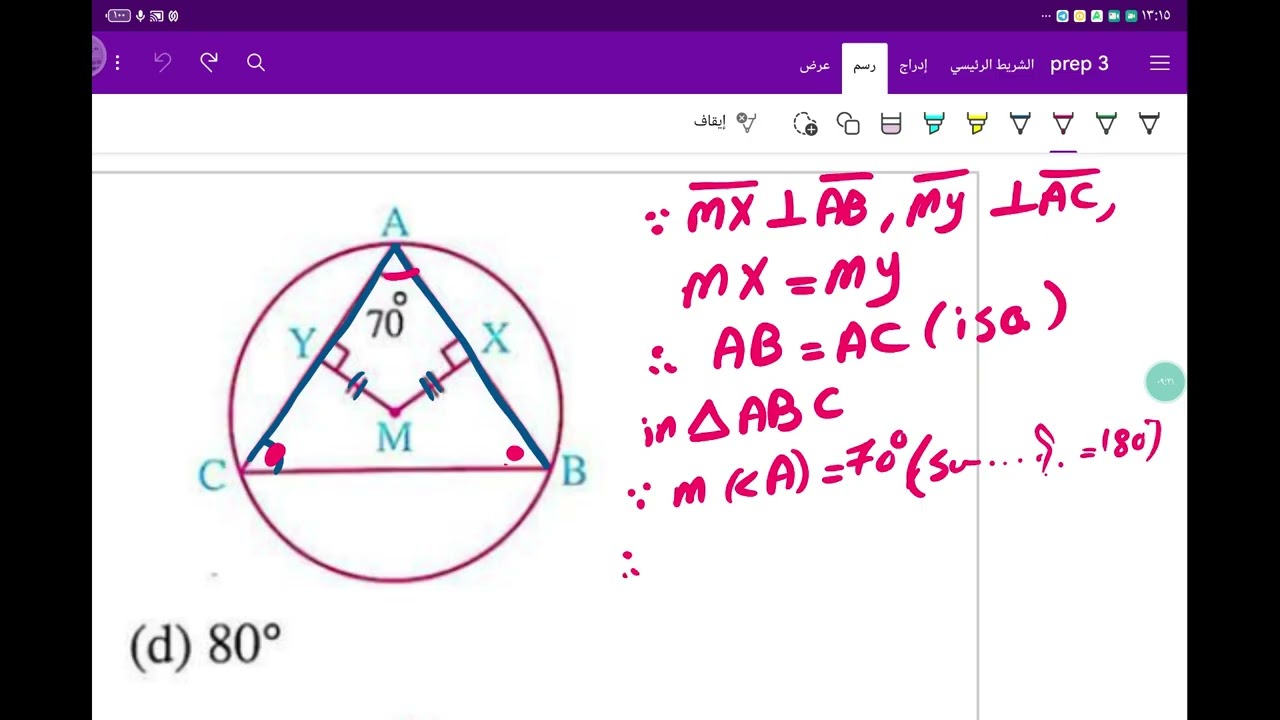Select the cyan highlighter tool

pos(934,123)
